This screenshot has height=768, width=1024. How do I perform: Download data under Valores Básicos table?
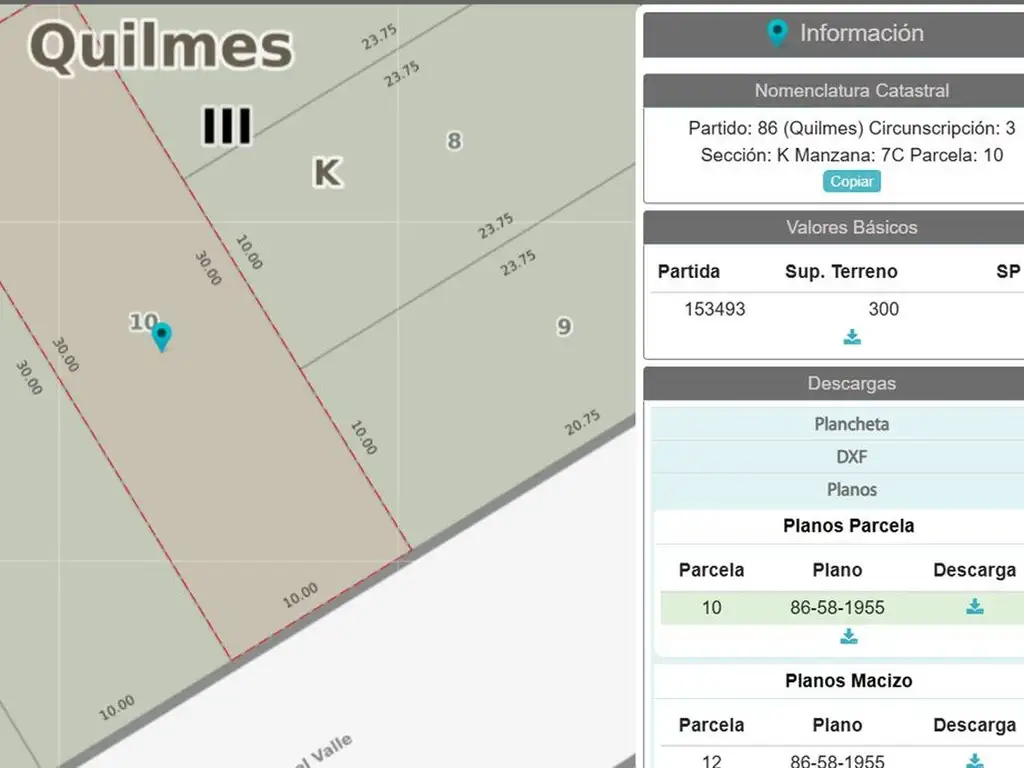coord(852,337)
